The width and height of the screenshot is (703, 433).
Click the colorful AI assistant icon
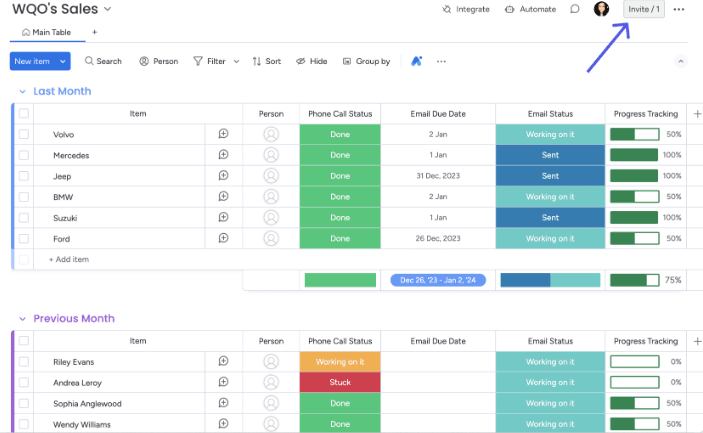[417, 61]
